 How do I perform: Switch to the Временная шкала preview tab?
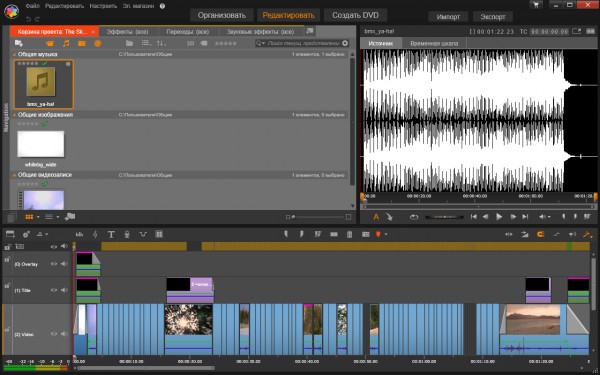point(434,43)
